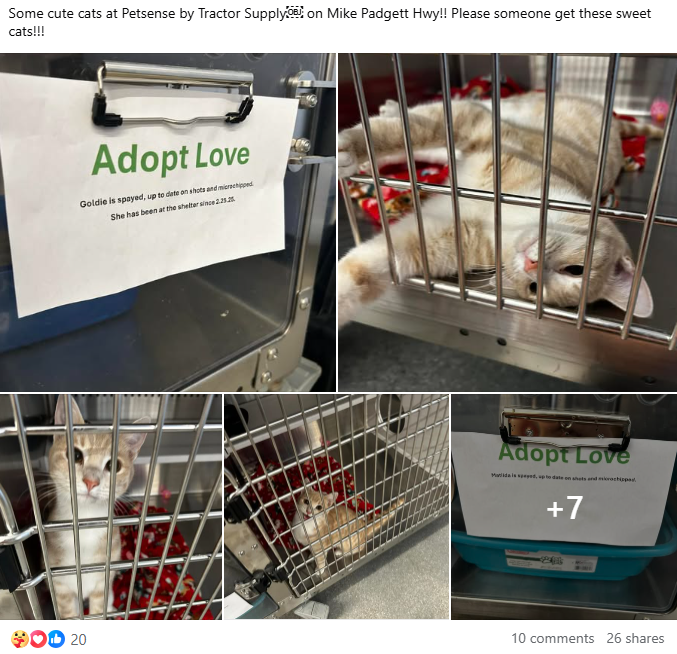Click the red Love heart reaction icon
Screen dimensions: 677x654
point(38,639)
